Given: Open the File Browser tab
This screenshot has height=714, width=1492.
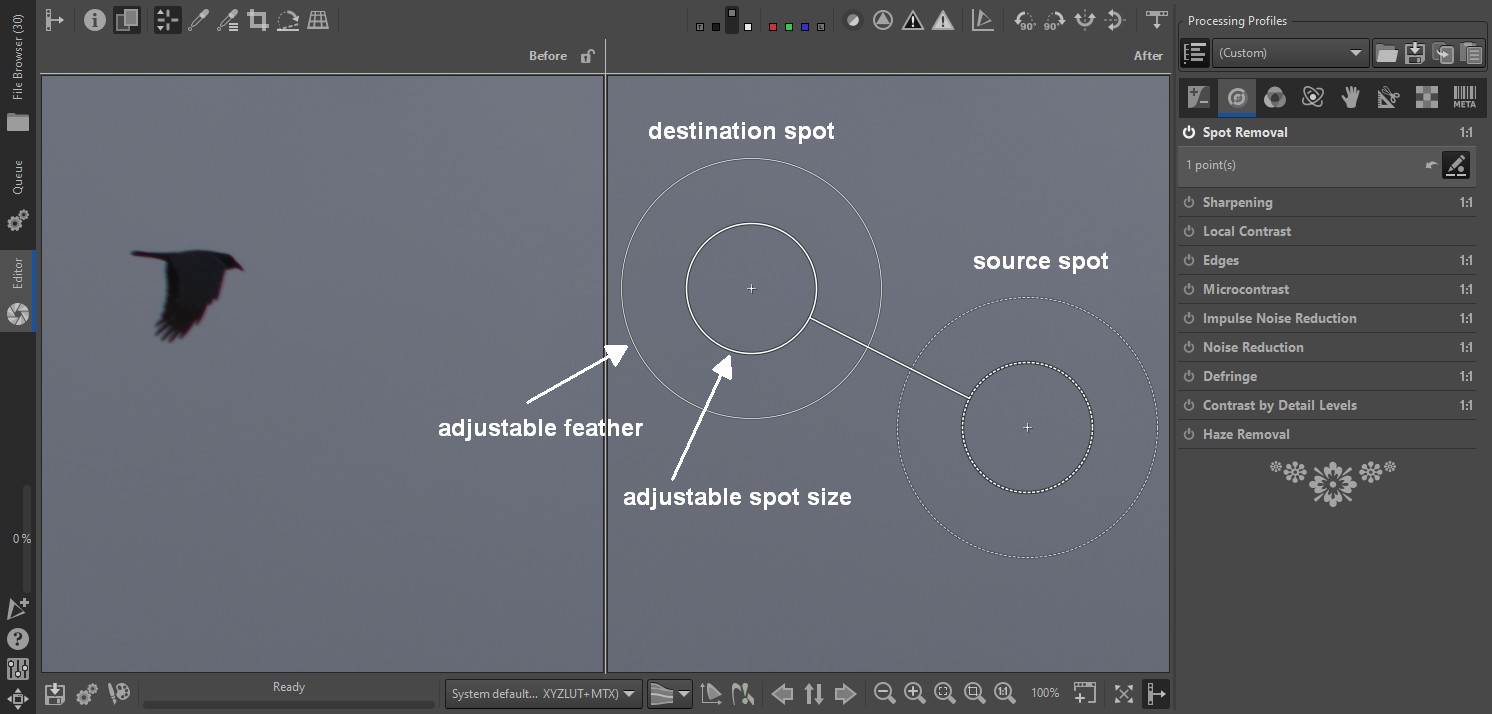Looking at the screenshot, I should [18, 70].
